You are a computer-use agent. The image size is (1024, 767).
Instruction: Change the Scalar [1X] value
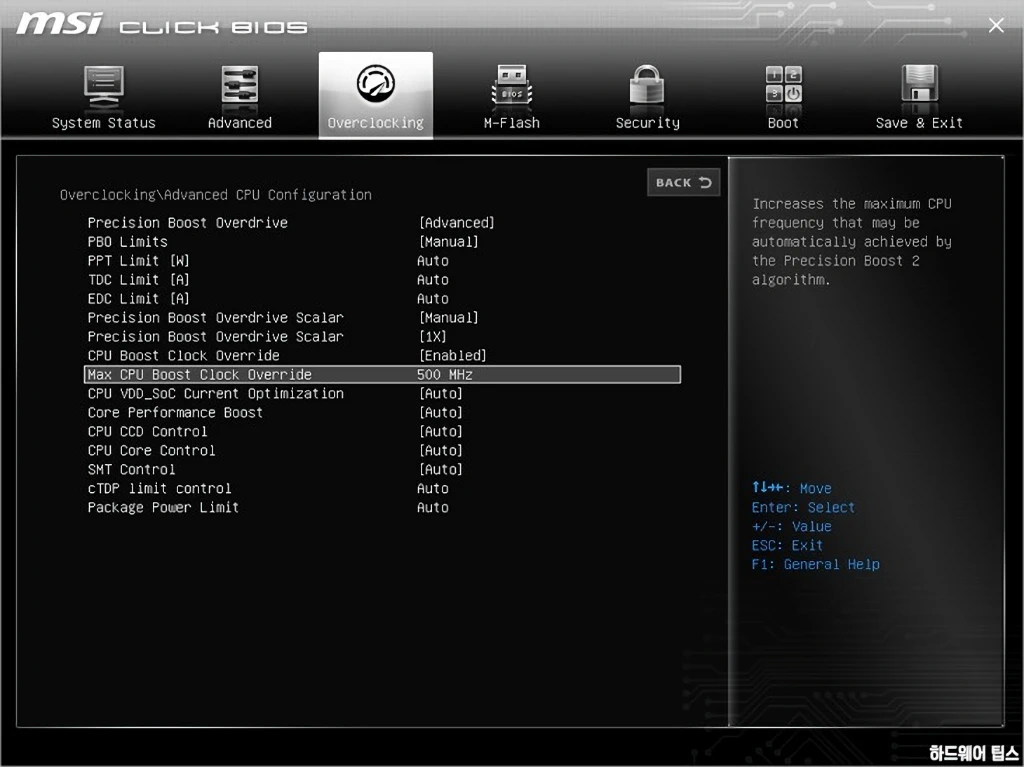(432, 336)
